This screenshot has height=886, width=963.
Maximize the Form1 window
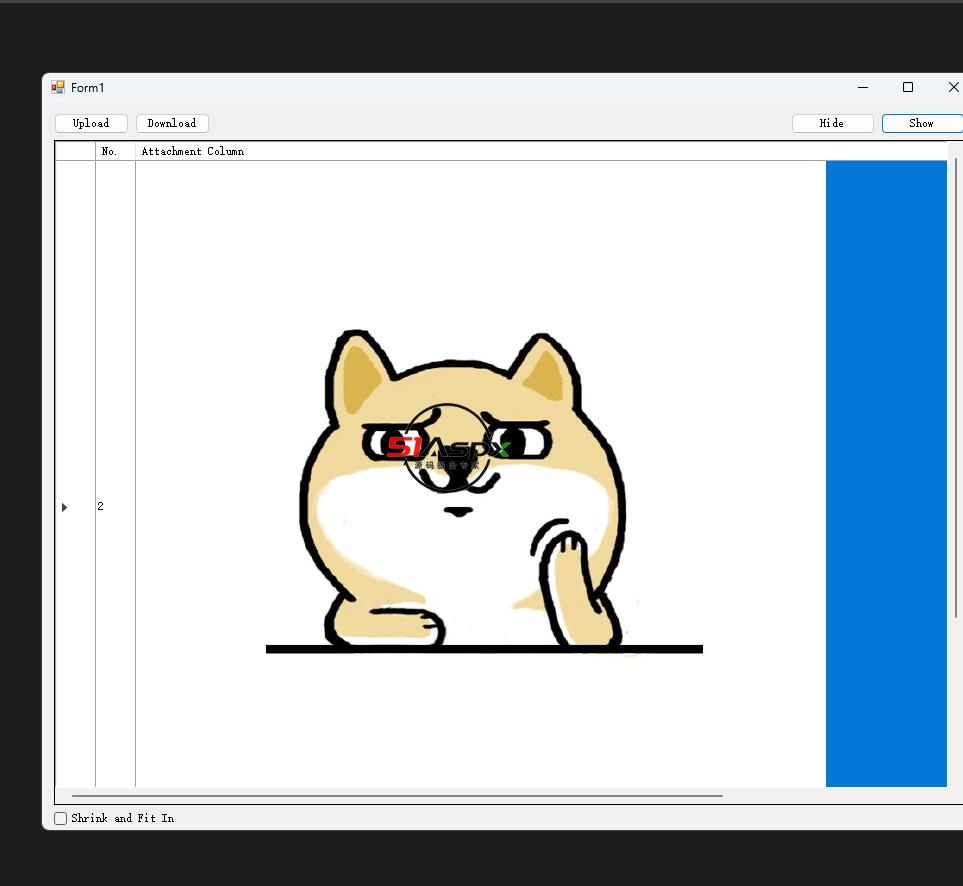pos(908,87)
